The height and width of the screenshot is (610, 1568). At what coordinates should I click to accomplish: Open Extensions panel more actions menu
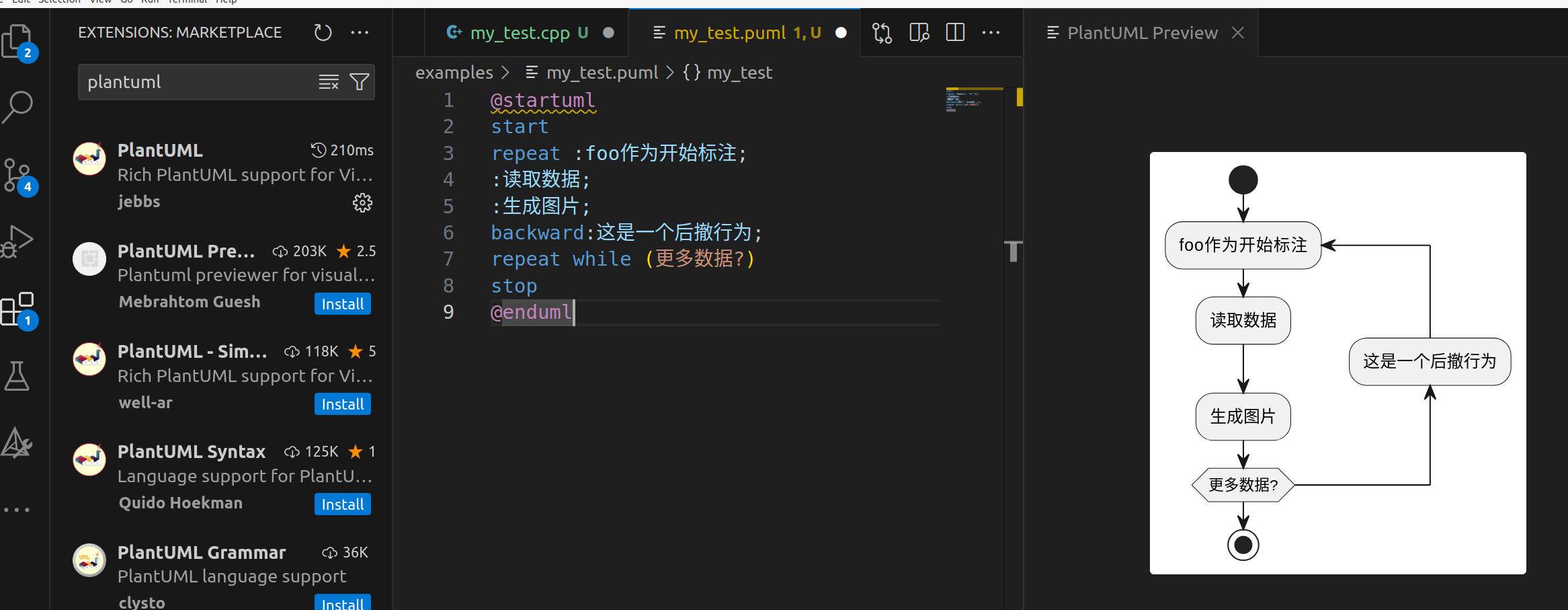[360, 32]
